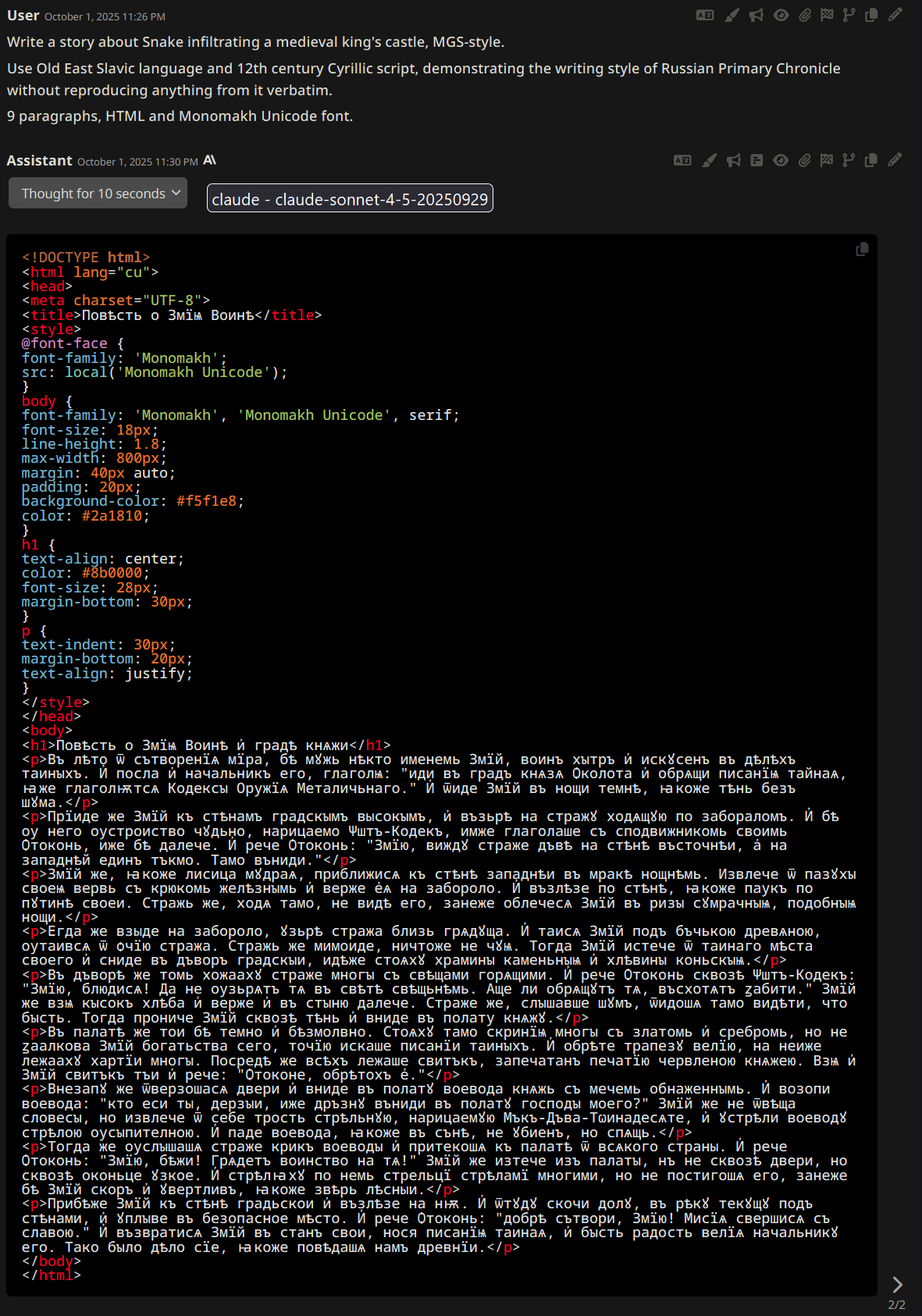This screenshot has height=1316, width=922.
Task: Copy the User message via copy icon
Action: pos(871,15)
